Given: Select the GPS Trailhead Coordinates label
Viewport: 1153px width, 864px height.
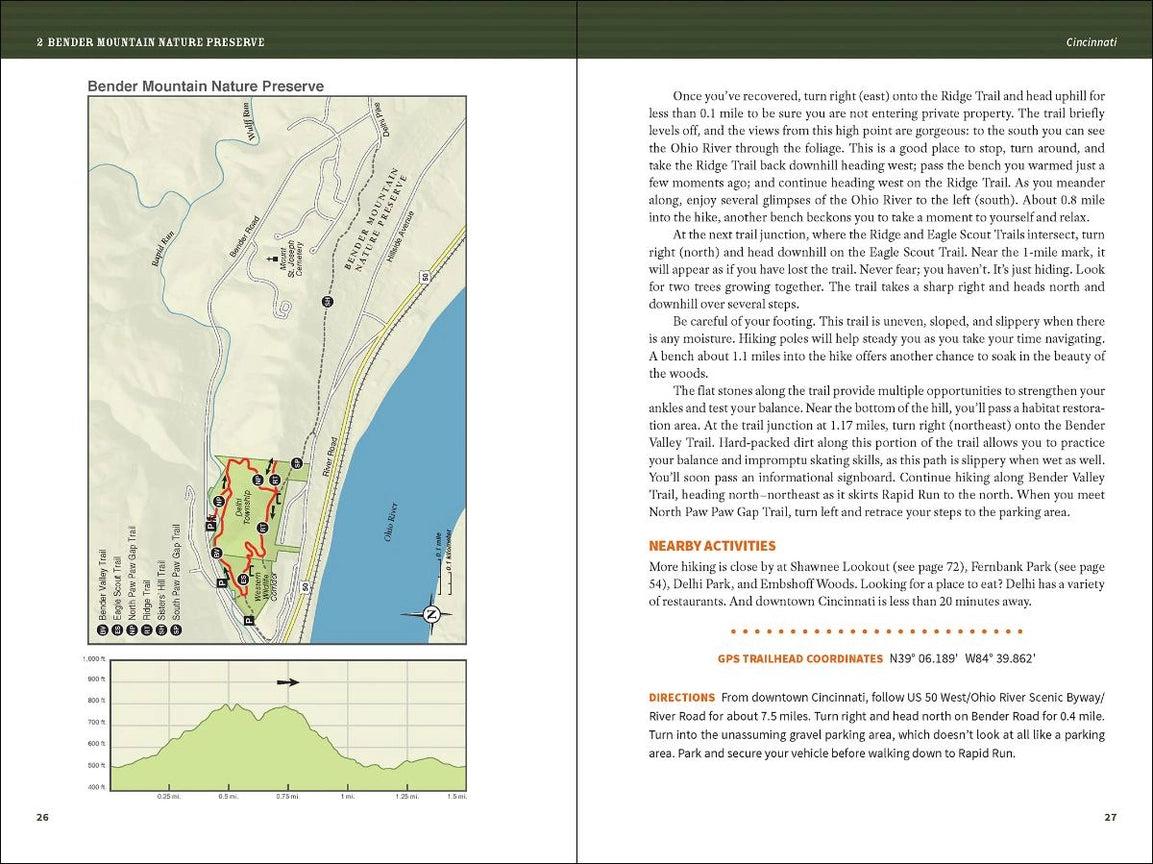Looking at the screenshot, I should coord(800,659).
